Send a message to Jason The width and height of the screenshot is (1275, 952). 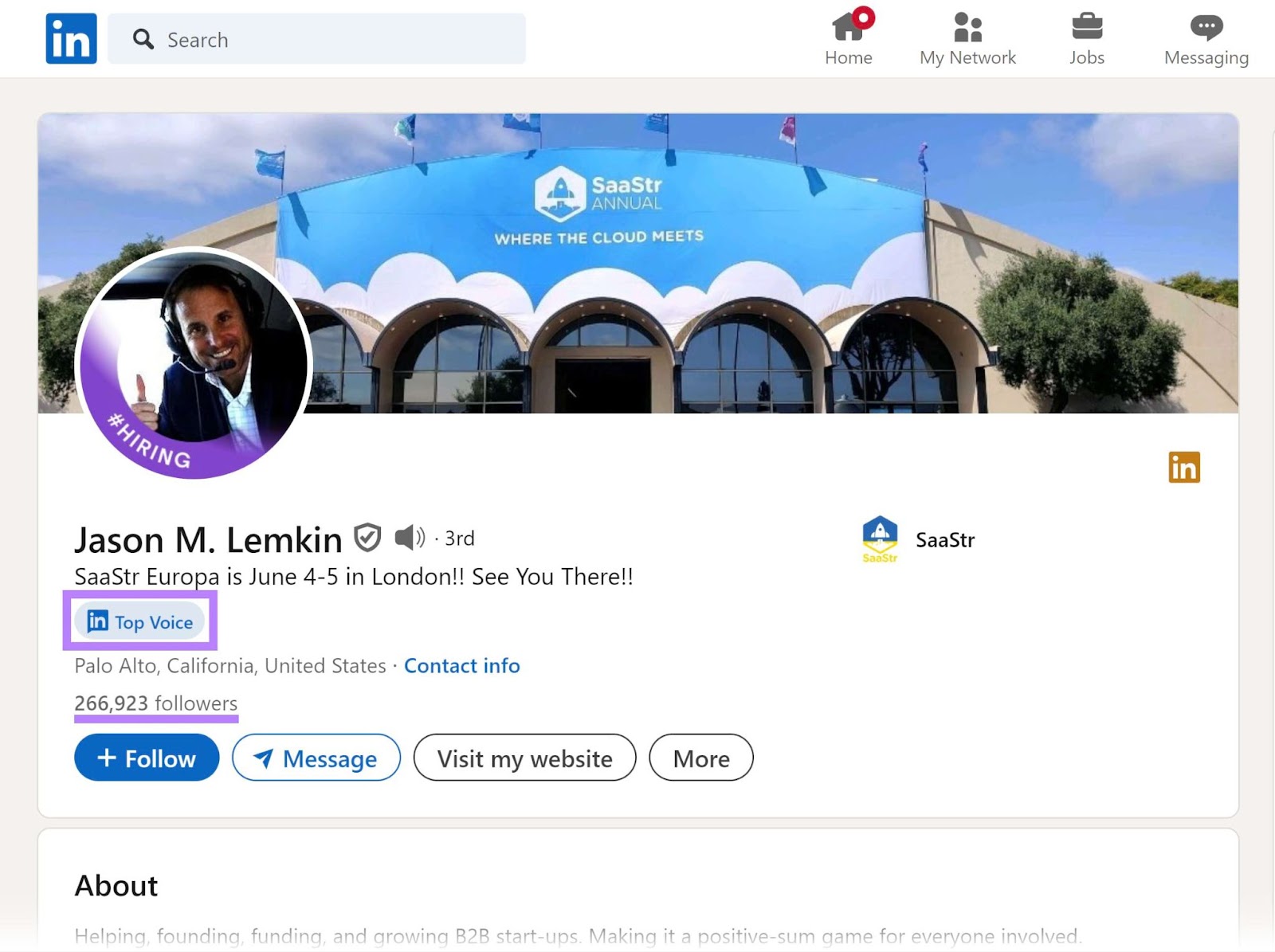(316, 758)
